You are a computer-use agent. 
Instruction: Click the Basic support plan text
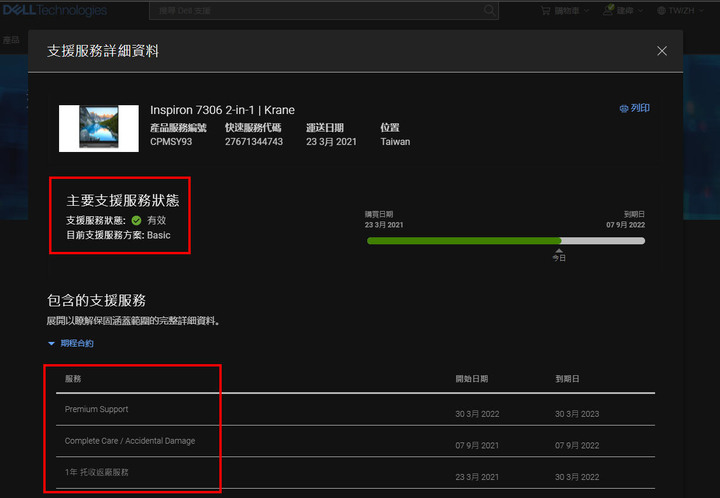point(158,235)
